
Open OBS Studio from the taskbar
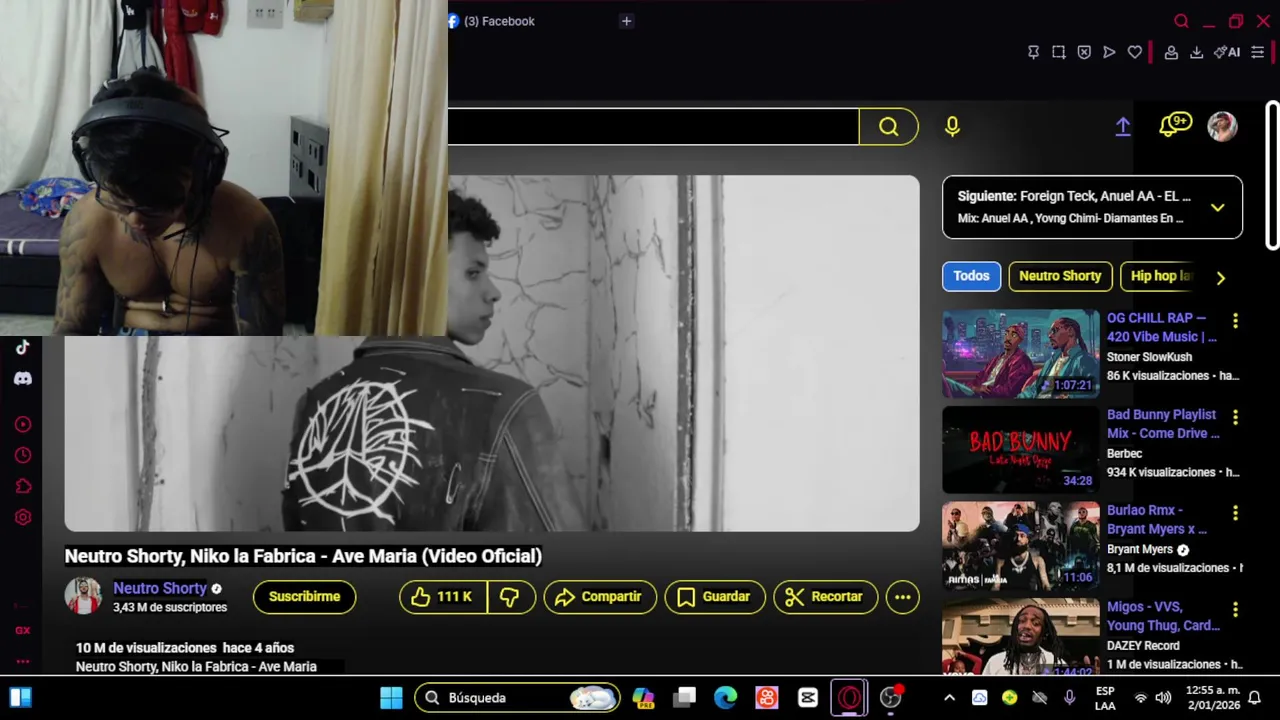coord(890,697)
